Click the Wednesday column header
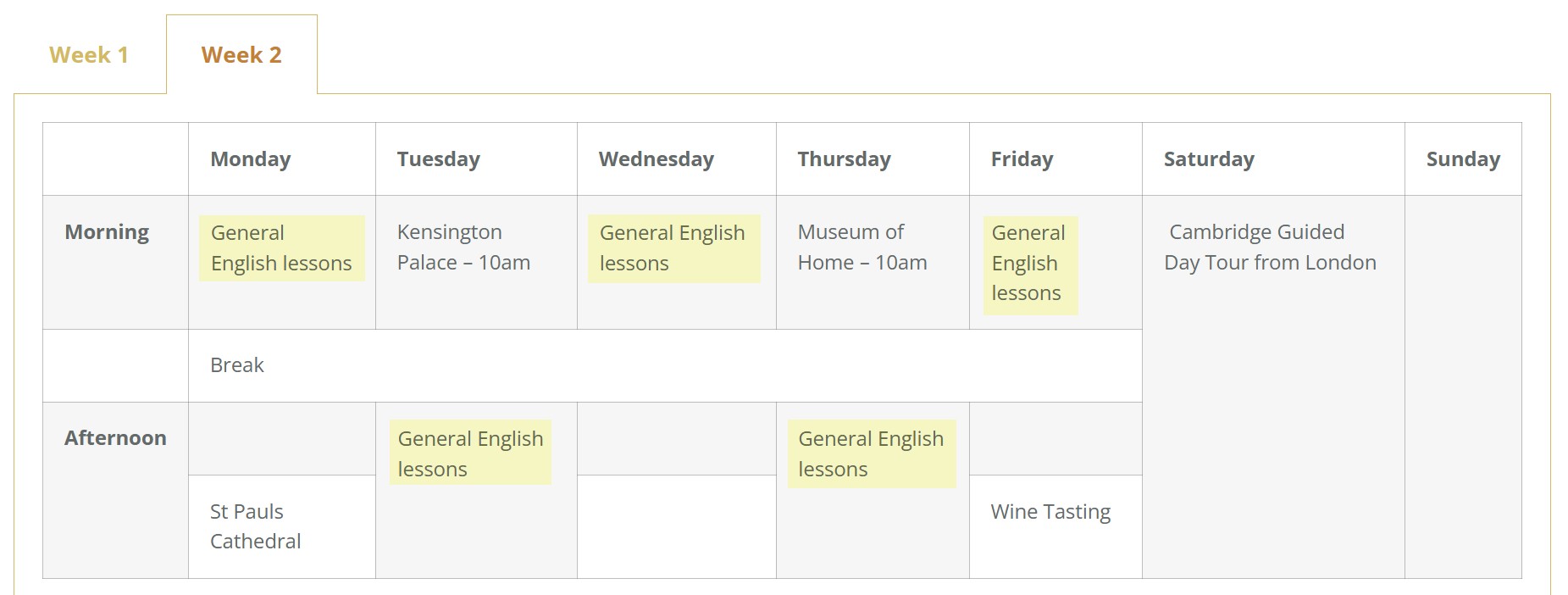This screenshot has width=1568, height=595. tap(657, 159)
